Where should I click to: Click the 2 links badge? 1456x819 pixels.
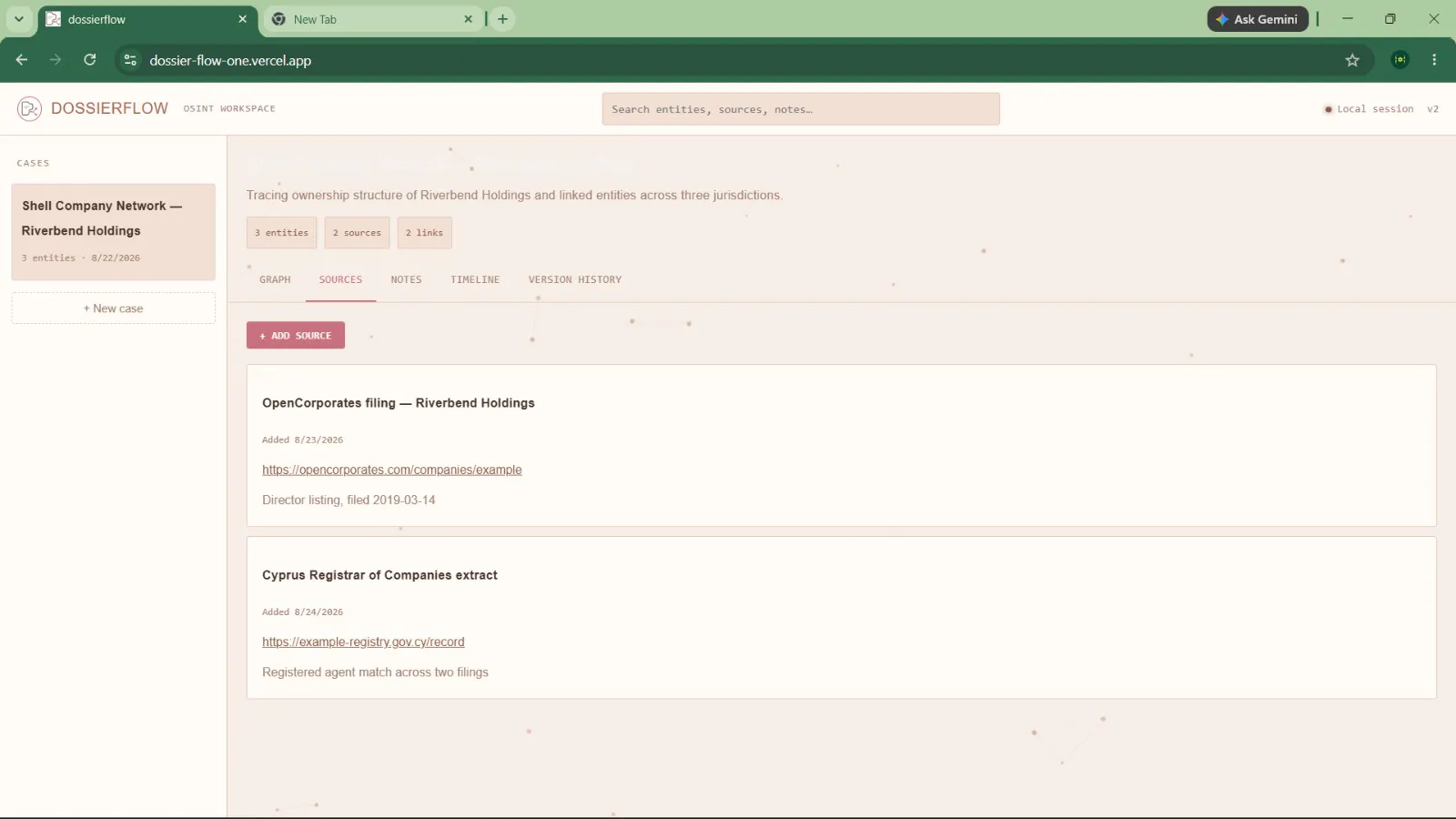click(424, 233)
